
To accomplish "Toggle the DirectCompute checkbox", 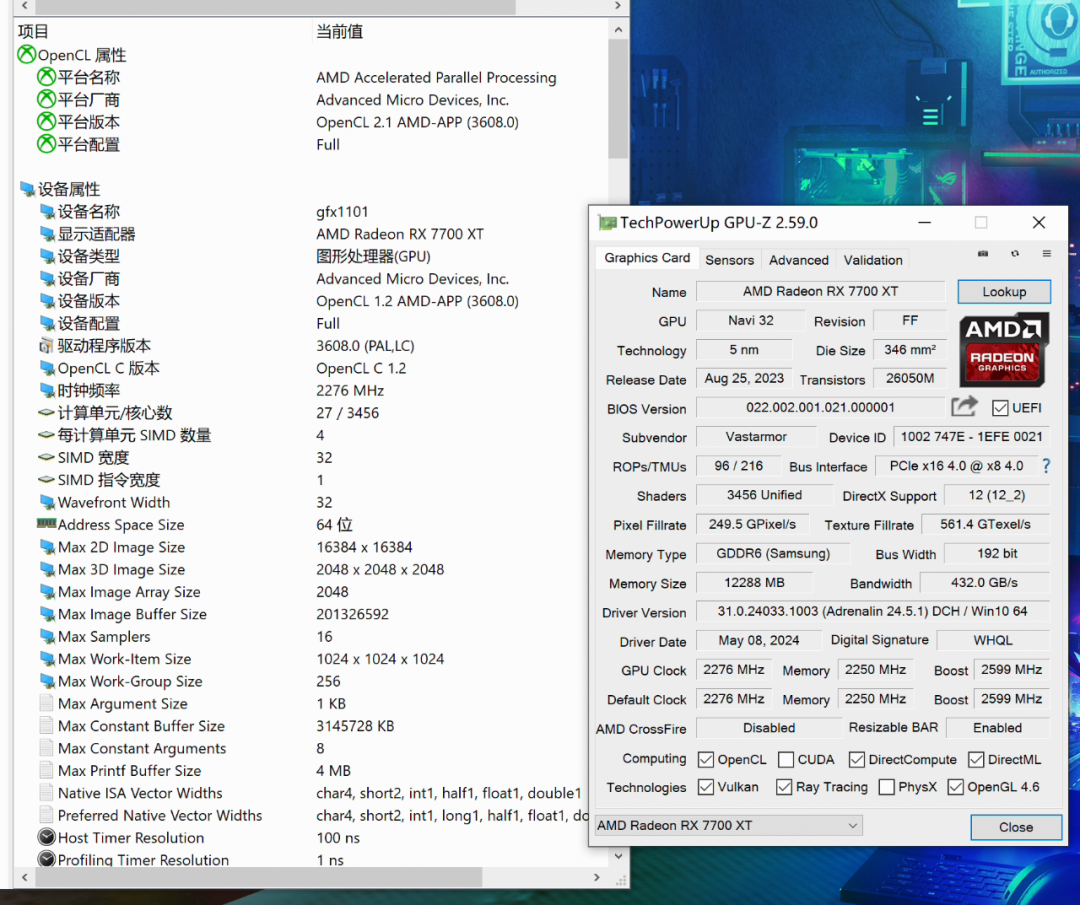I will click(856, 759).
